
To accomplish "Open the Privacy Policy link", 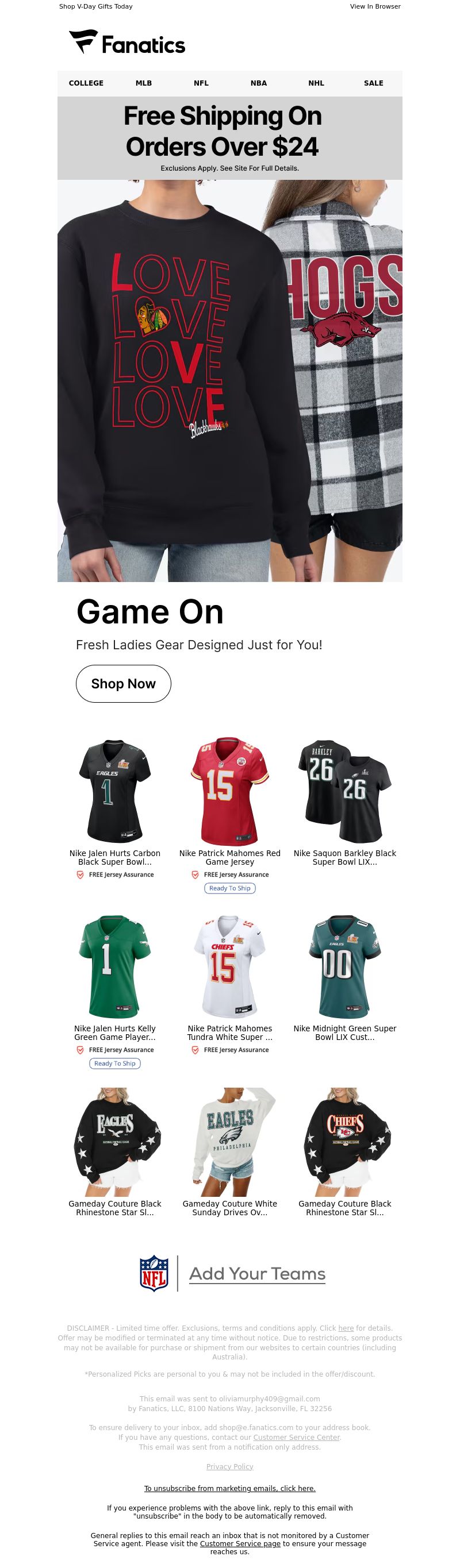I will coord(229,1466).
